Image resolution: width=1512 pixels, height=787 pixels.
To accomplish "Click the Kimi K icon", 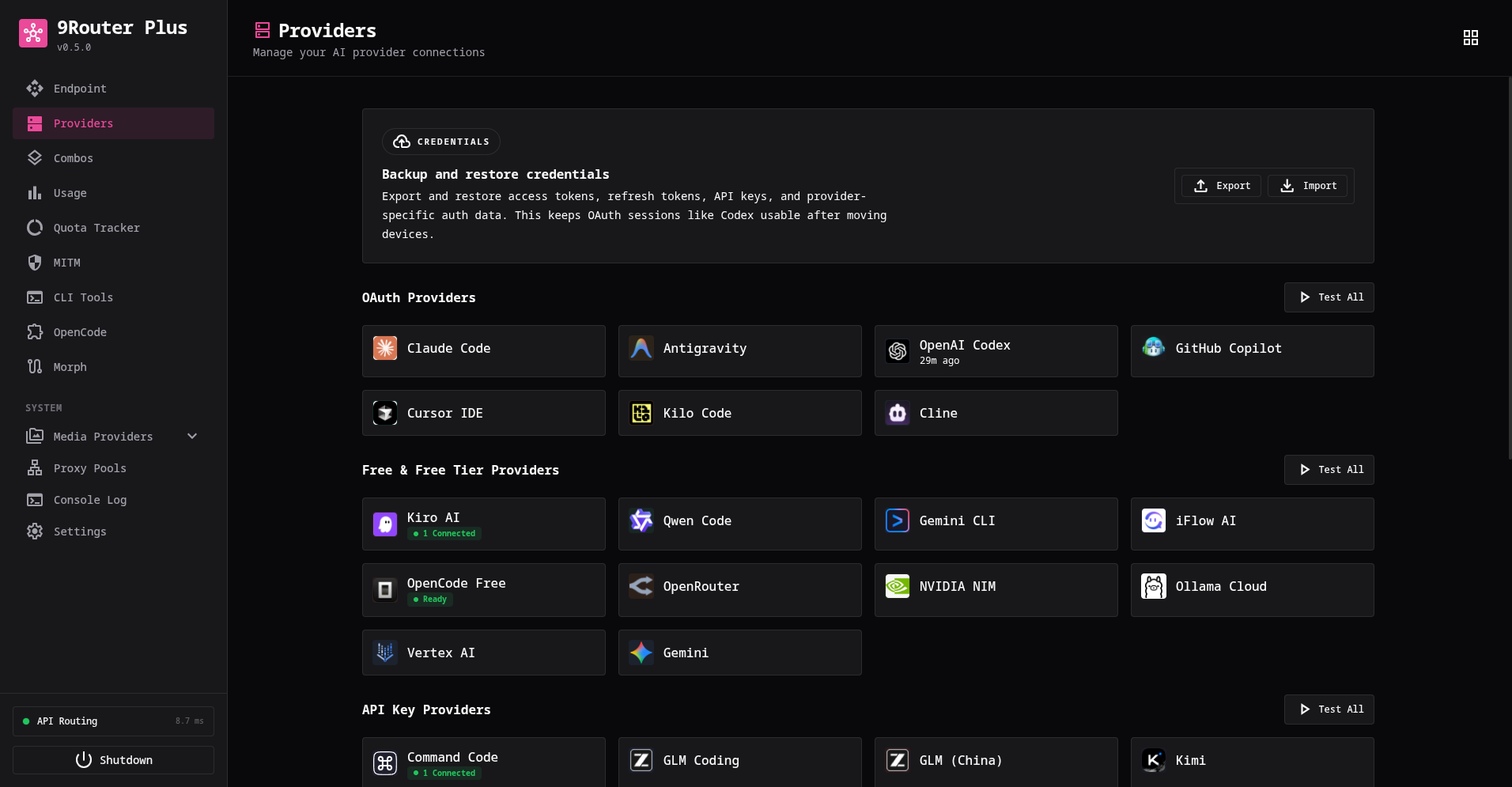I will point(1154,760).
